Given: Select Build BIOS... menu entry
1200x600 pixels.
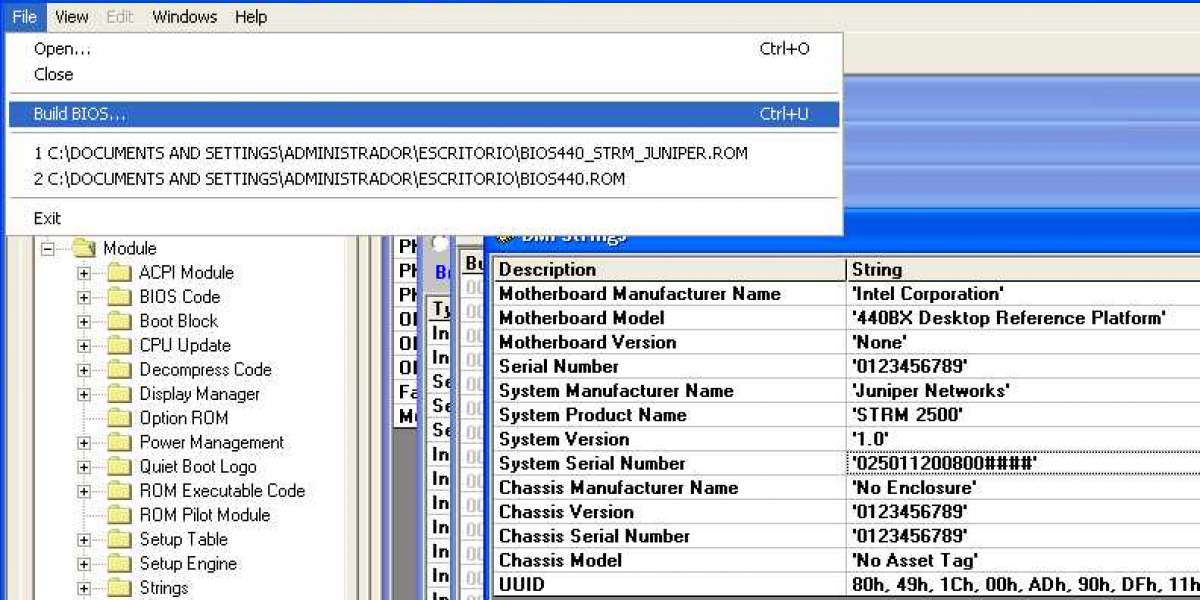Looking at the screenshot, I should click(423, 114).
